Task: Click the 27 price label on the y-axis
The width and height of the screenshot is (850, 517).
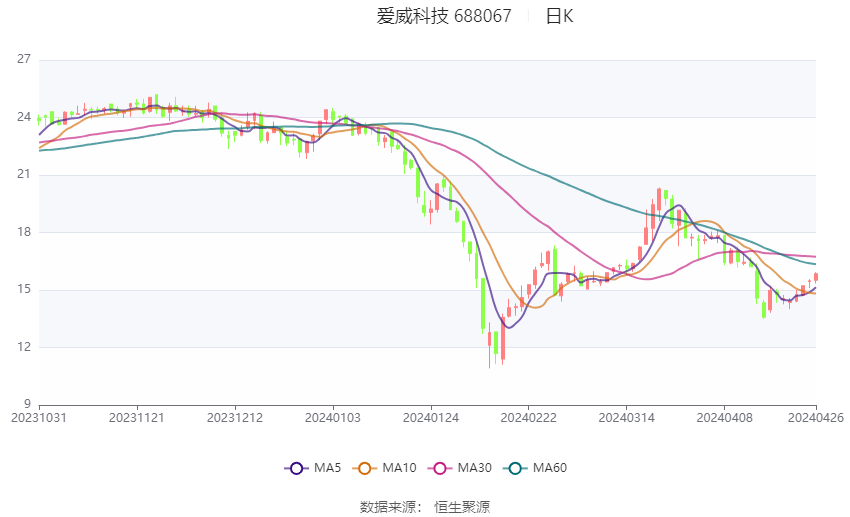Action: (x=25, y=60)
